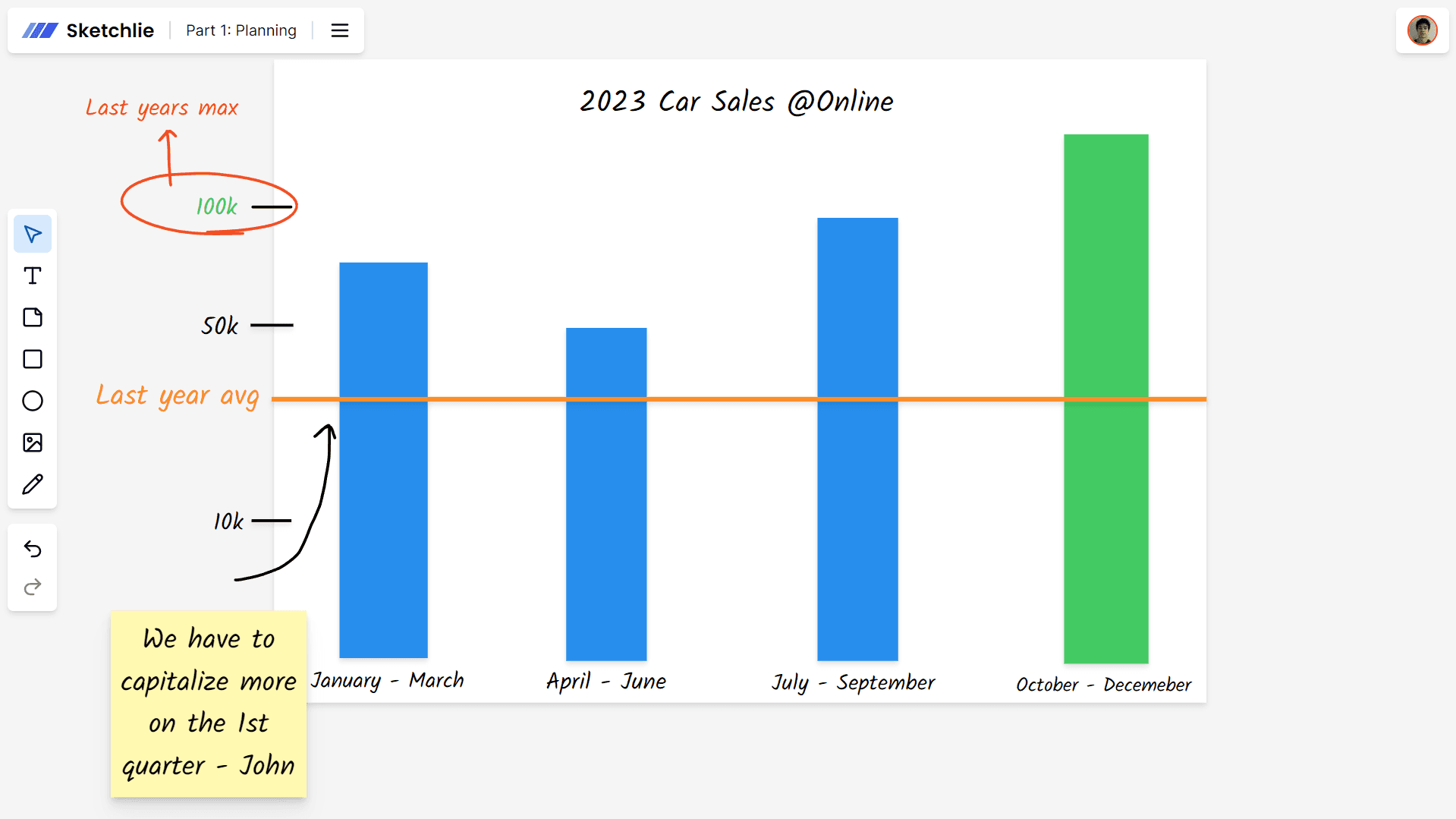Click the board title Part 1: Planning

(241, 30)
